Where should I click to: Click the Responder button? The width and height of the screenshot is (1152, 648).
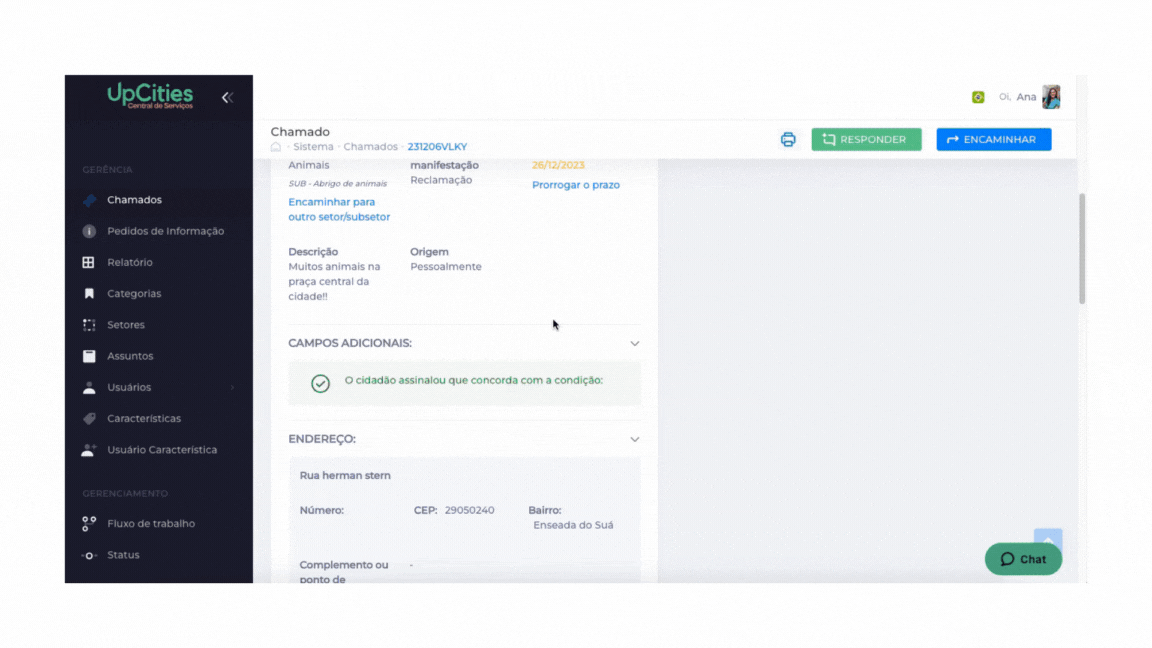[x=866, y=140]
